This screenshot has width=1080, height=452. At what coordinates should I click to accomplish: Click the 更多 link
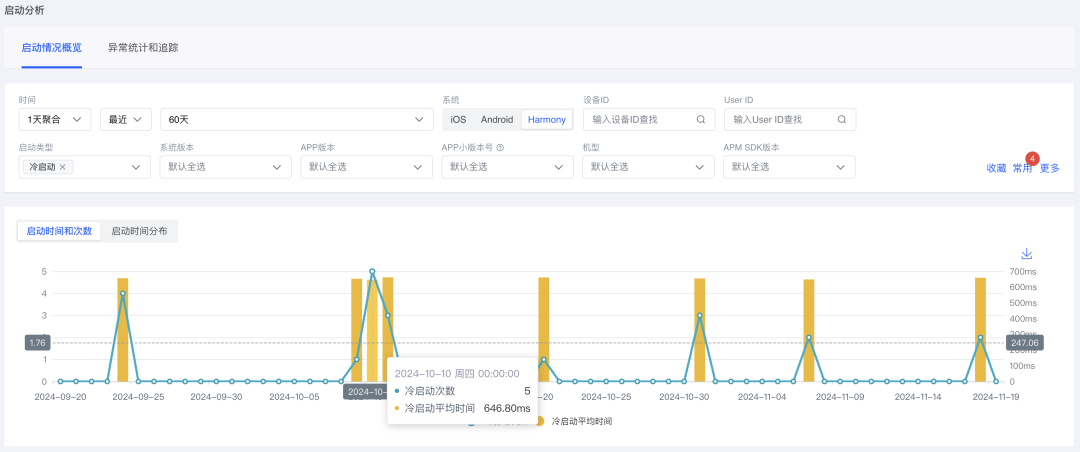coord(1049,168)
